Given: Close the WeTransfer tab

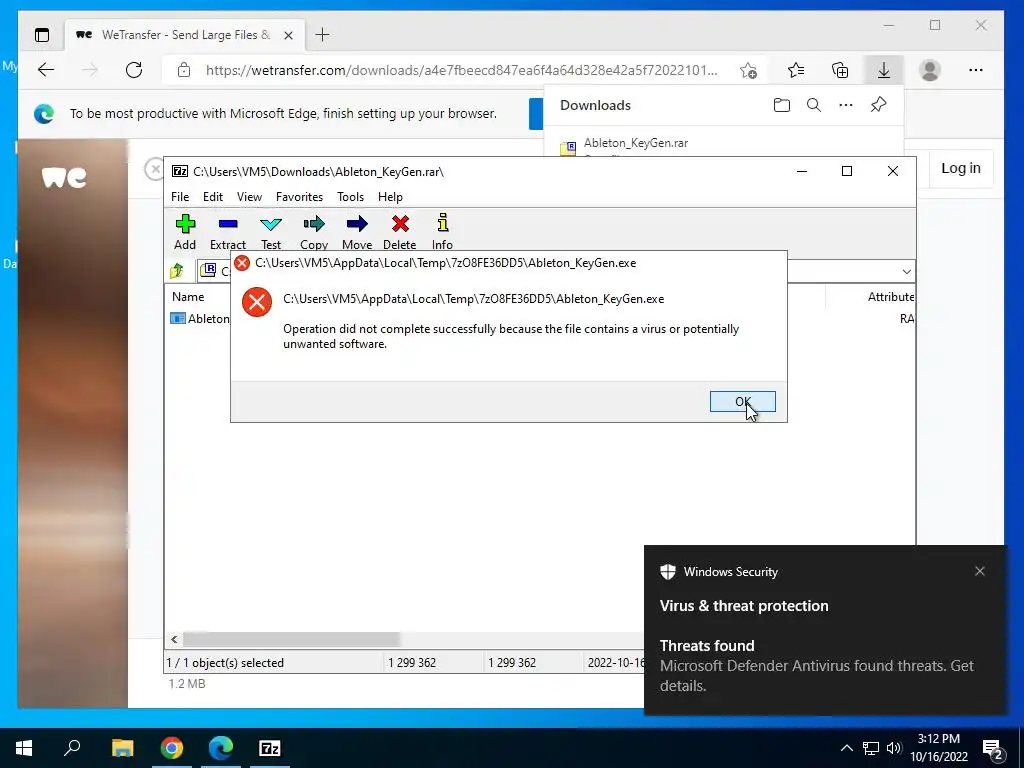Looking at the screenshot, I should (288, 35).
